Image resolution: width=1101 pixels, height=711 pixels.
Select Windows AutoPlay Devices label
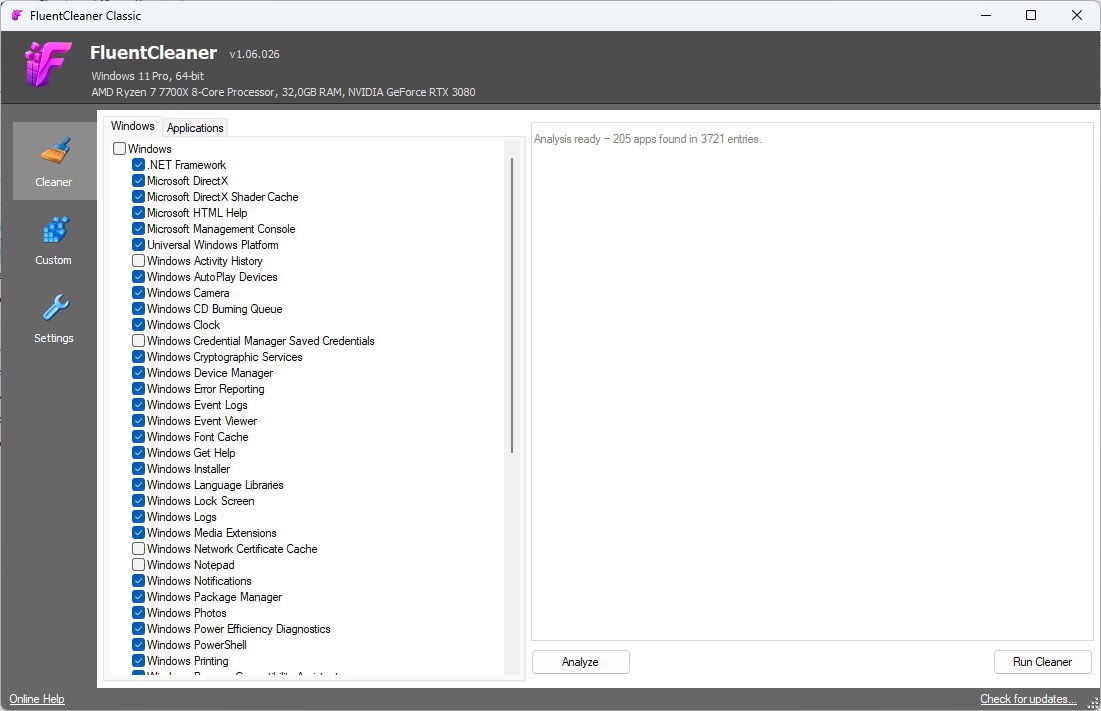[212, 277]
